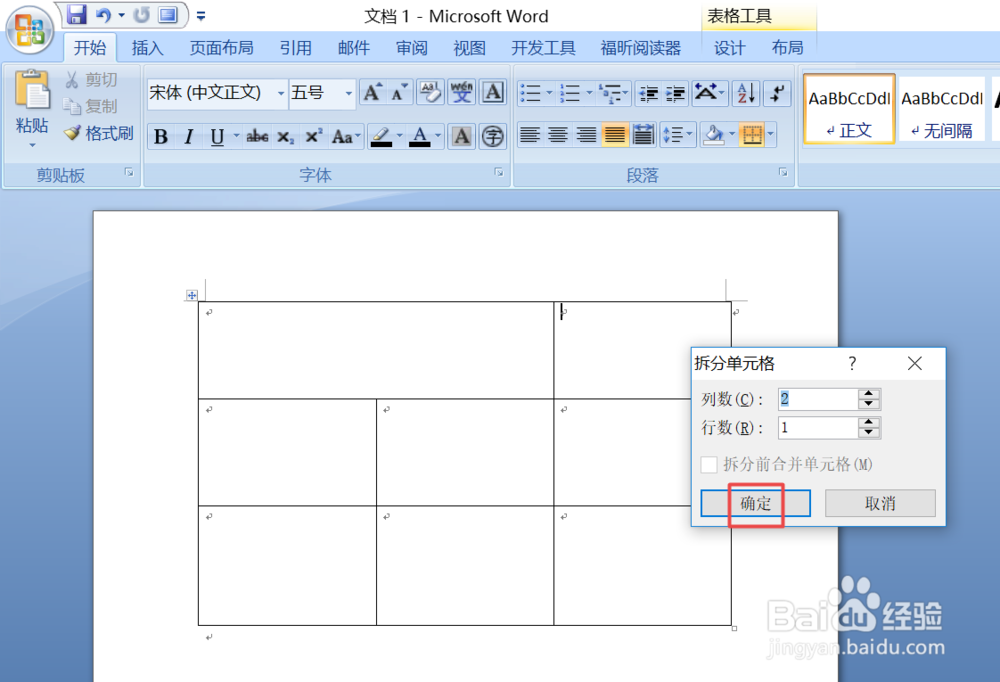Open phonetic guide (wén) tool
The width and height of the screenshot is (1000, 682).
(462, 93)
